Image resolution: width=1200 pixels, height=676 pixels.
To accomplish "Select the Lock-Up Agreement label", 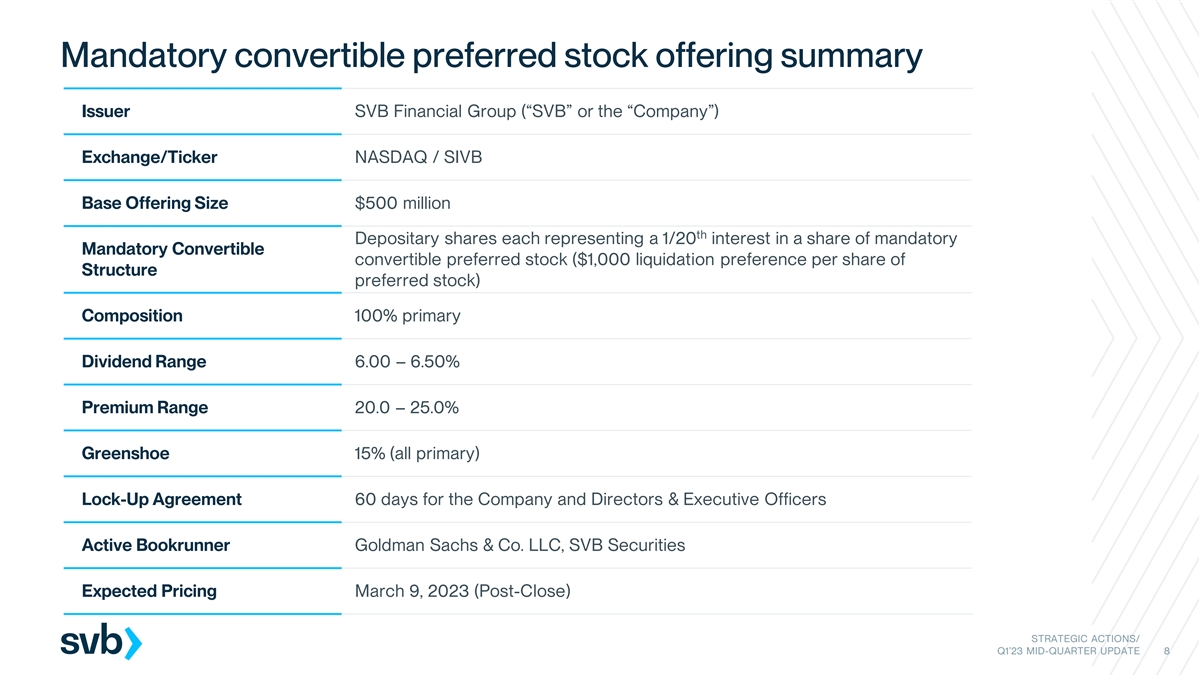I will [x=161, y=499].
